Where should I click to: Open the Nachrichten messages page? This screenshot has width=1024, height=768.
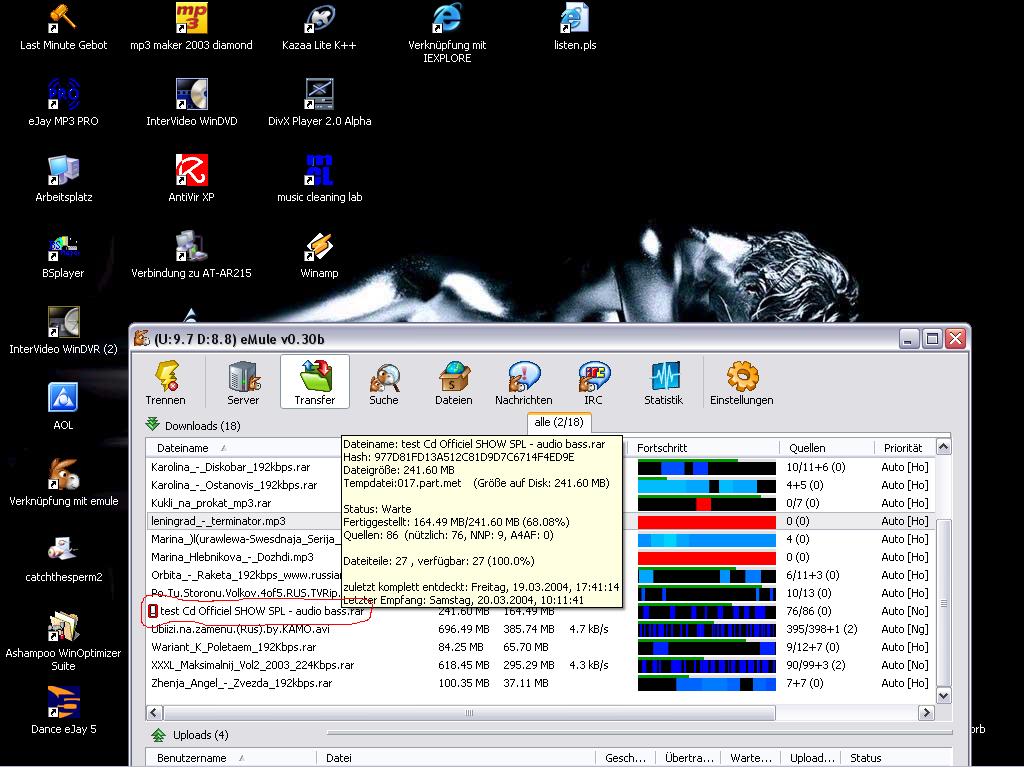point(523,382)
